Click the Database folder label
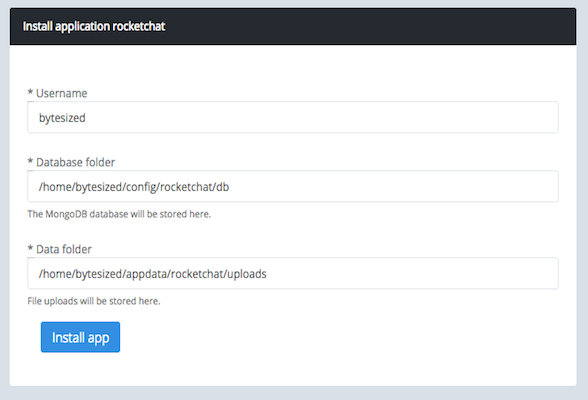The width and height of the screenshot is (588, 400). pos(75,162)
